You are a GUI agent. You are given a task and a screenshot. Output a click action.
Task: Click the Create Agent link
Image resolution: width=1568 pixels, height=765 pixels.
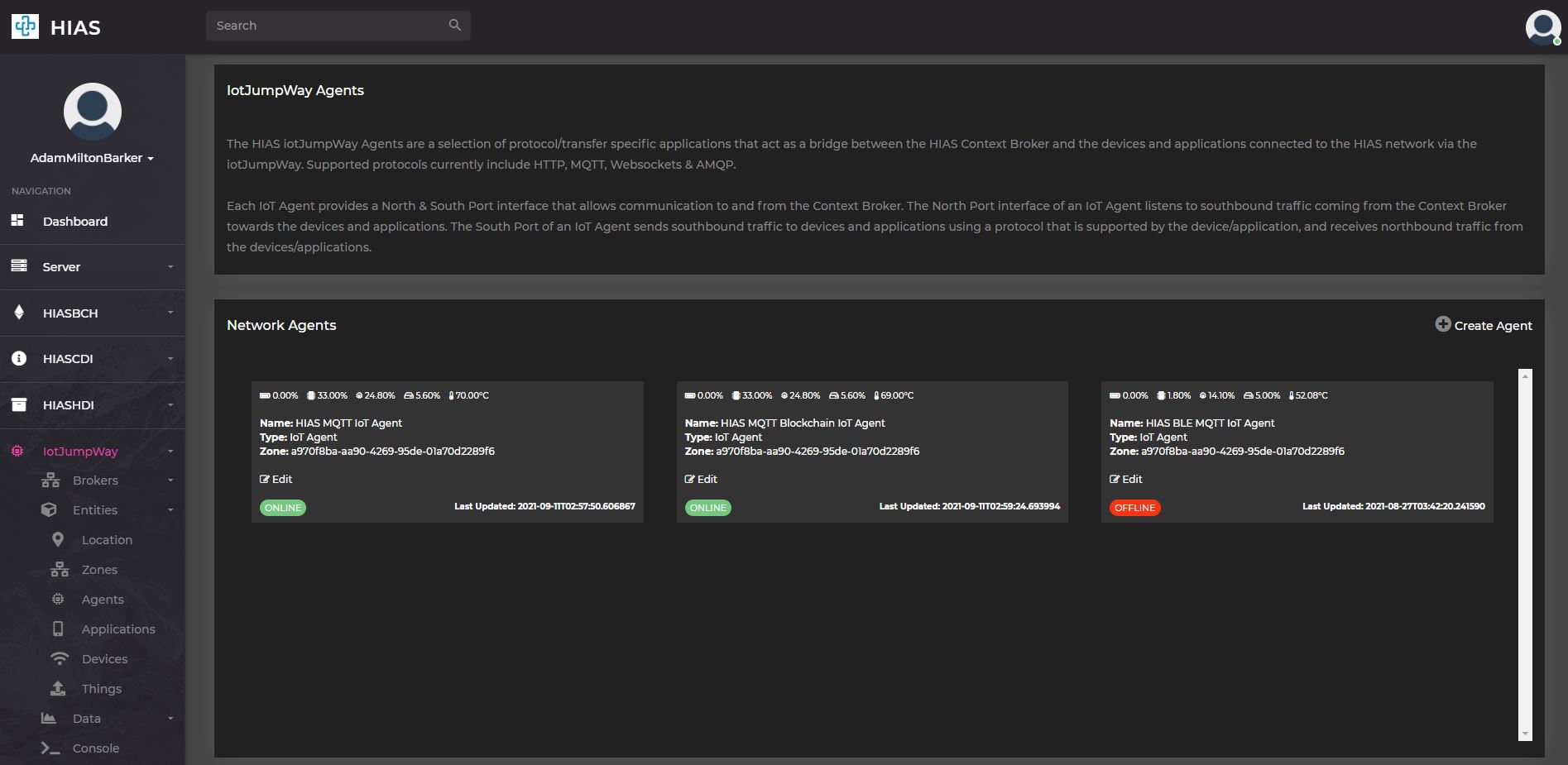pos(1484,325)
